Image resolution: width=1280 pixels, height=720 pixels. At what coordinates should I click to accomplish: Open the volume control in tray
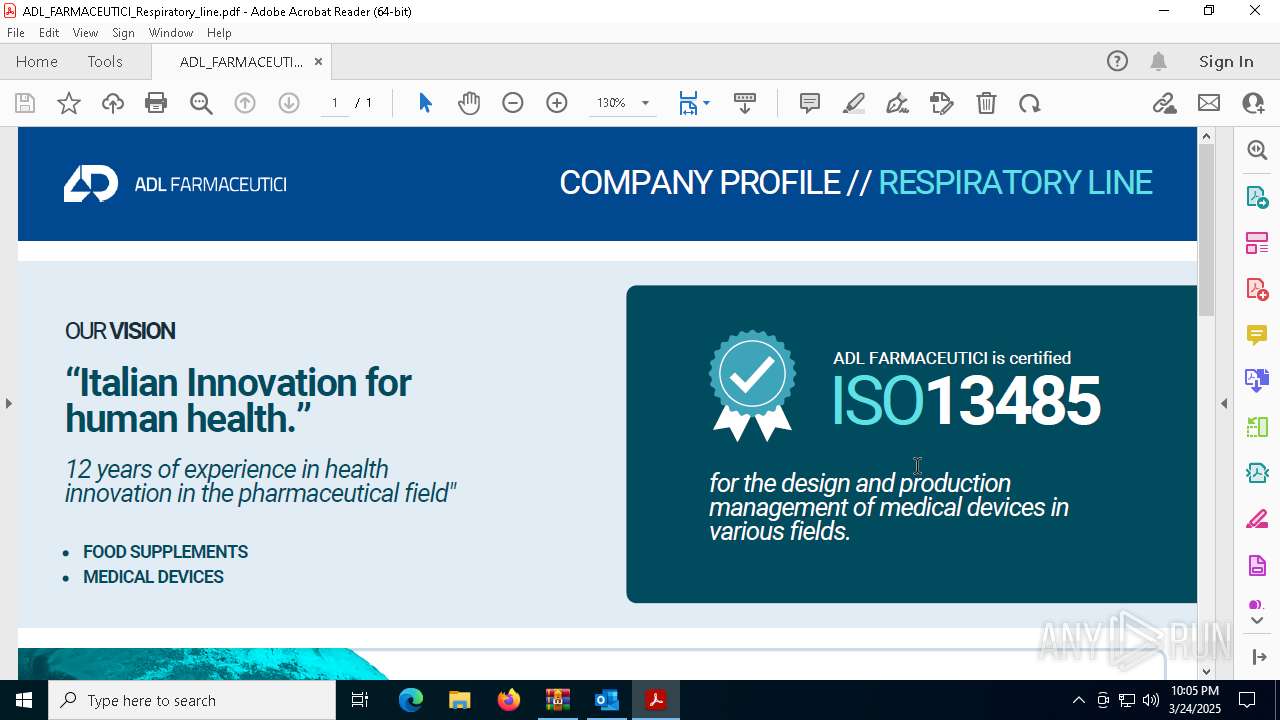click(1150, 700)
